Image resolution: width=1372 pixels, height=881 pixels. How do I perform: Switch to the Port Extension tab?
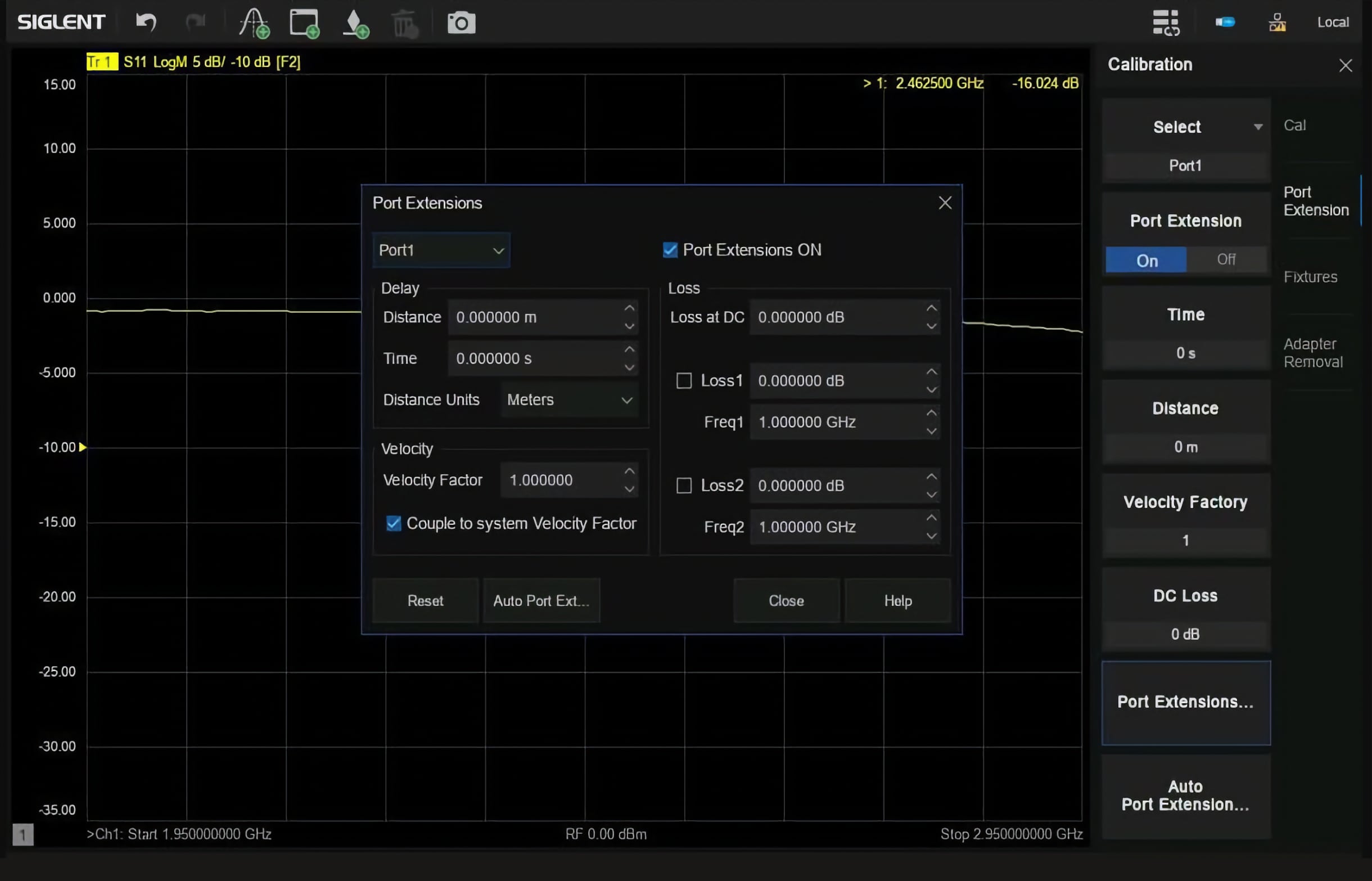[x=1316, y=201]
